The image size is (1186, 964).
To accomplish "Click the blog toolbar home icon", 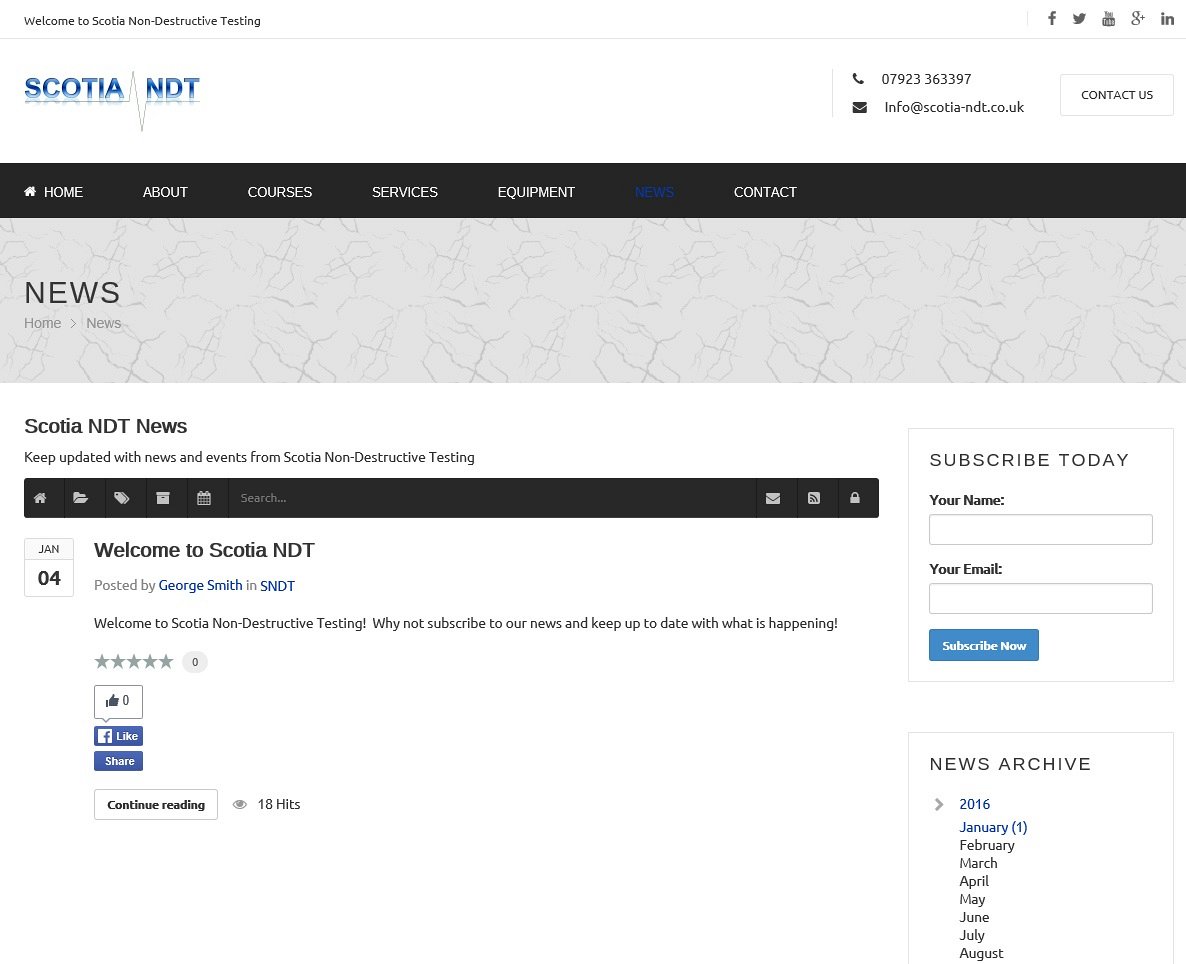I will tap(41, 498).
